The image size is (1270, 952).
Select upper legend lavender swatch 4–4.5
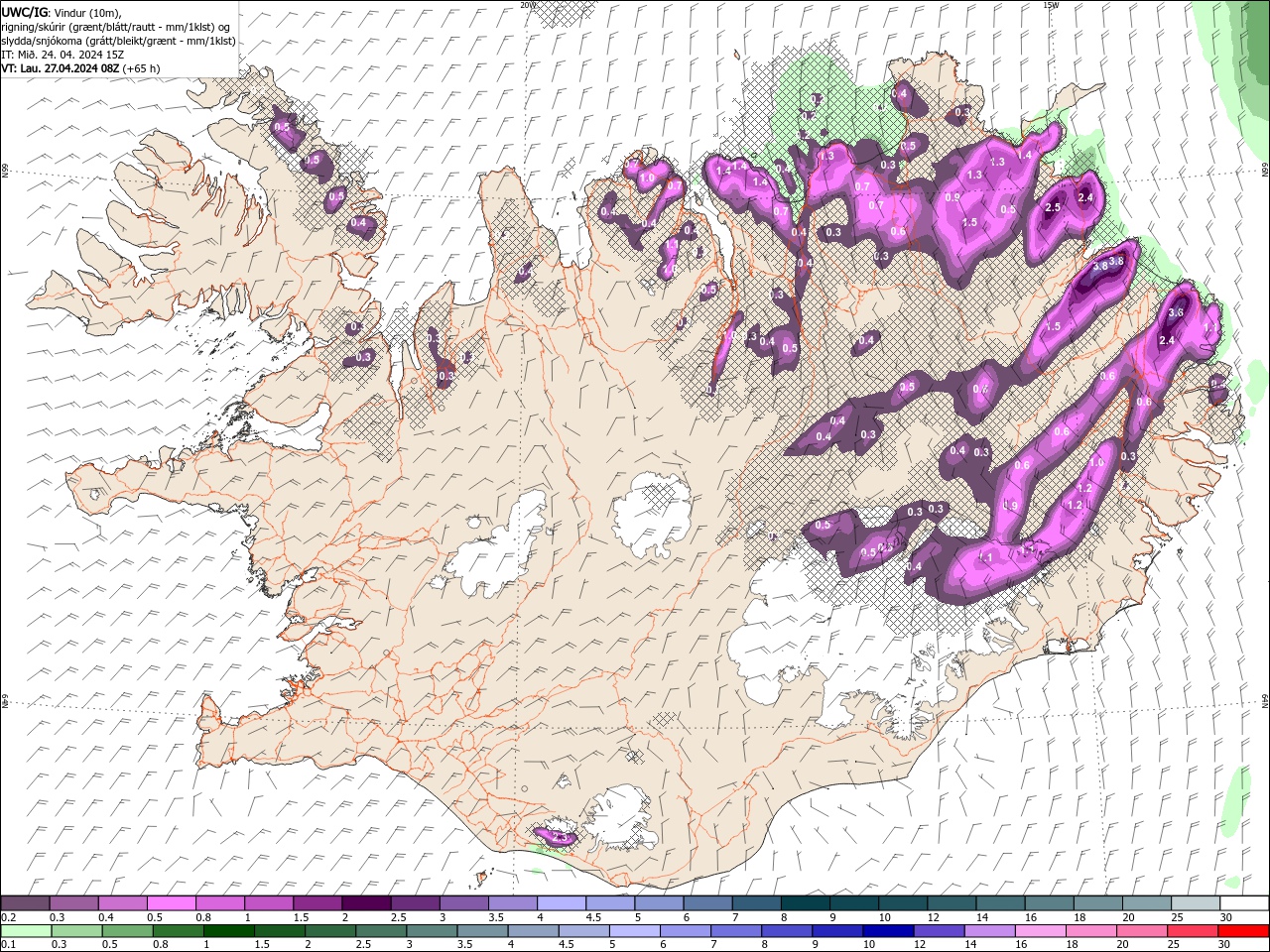(x=561, y=903)
